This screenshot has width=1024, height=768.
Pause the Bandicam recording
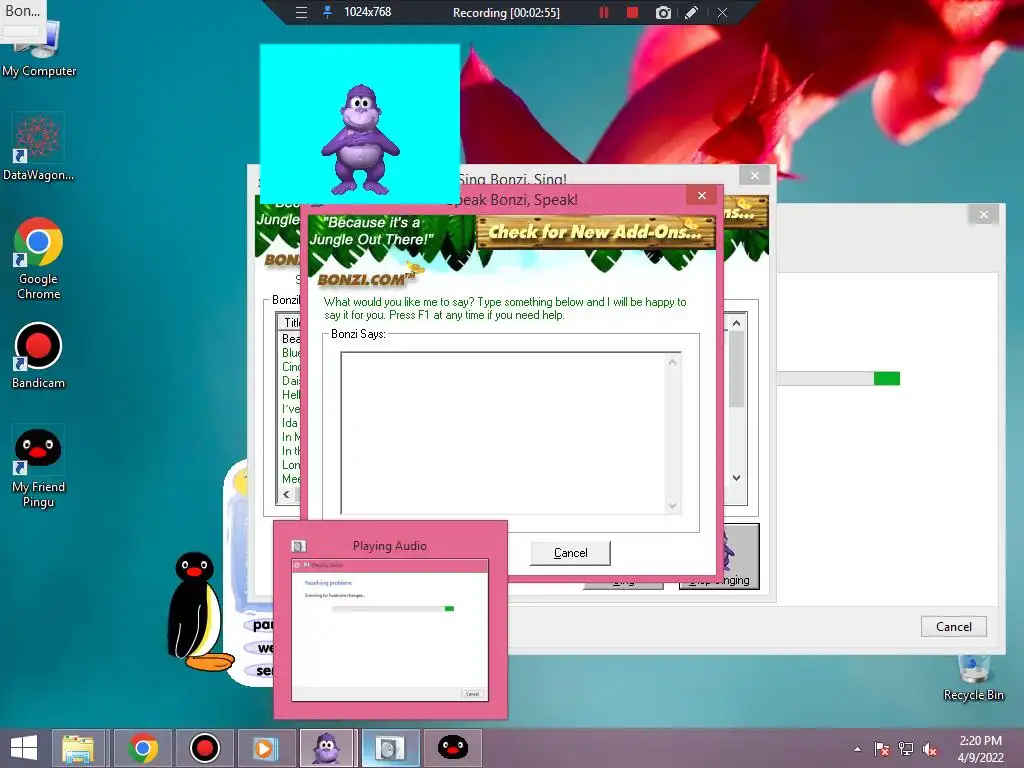[x=604, y=12]
